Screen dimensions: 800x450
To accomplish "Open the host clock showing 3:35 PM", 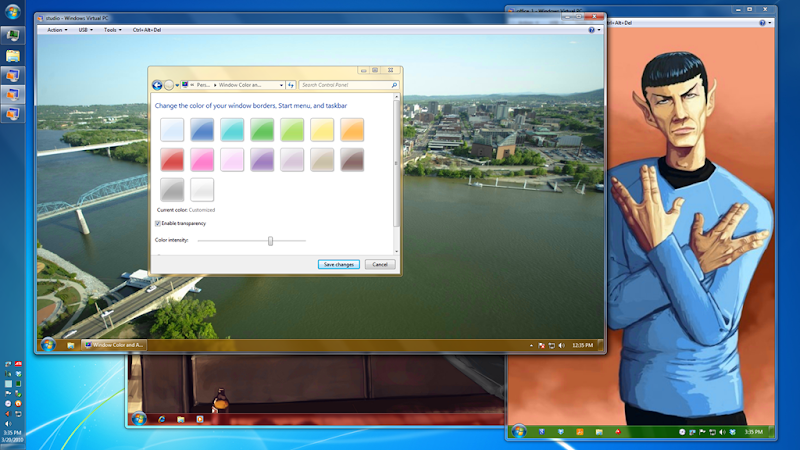I will pyautogui.click(x=12, y=433).
